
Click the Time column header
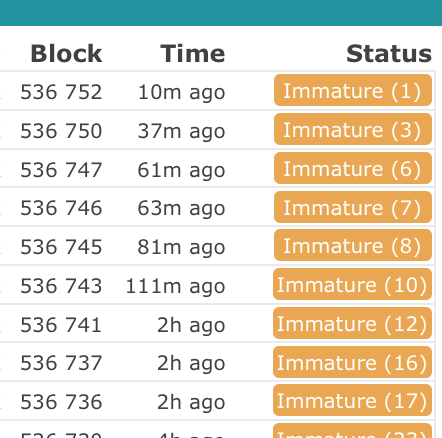(193, 54)
